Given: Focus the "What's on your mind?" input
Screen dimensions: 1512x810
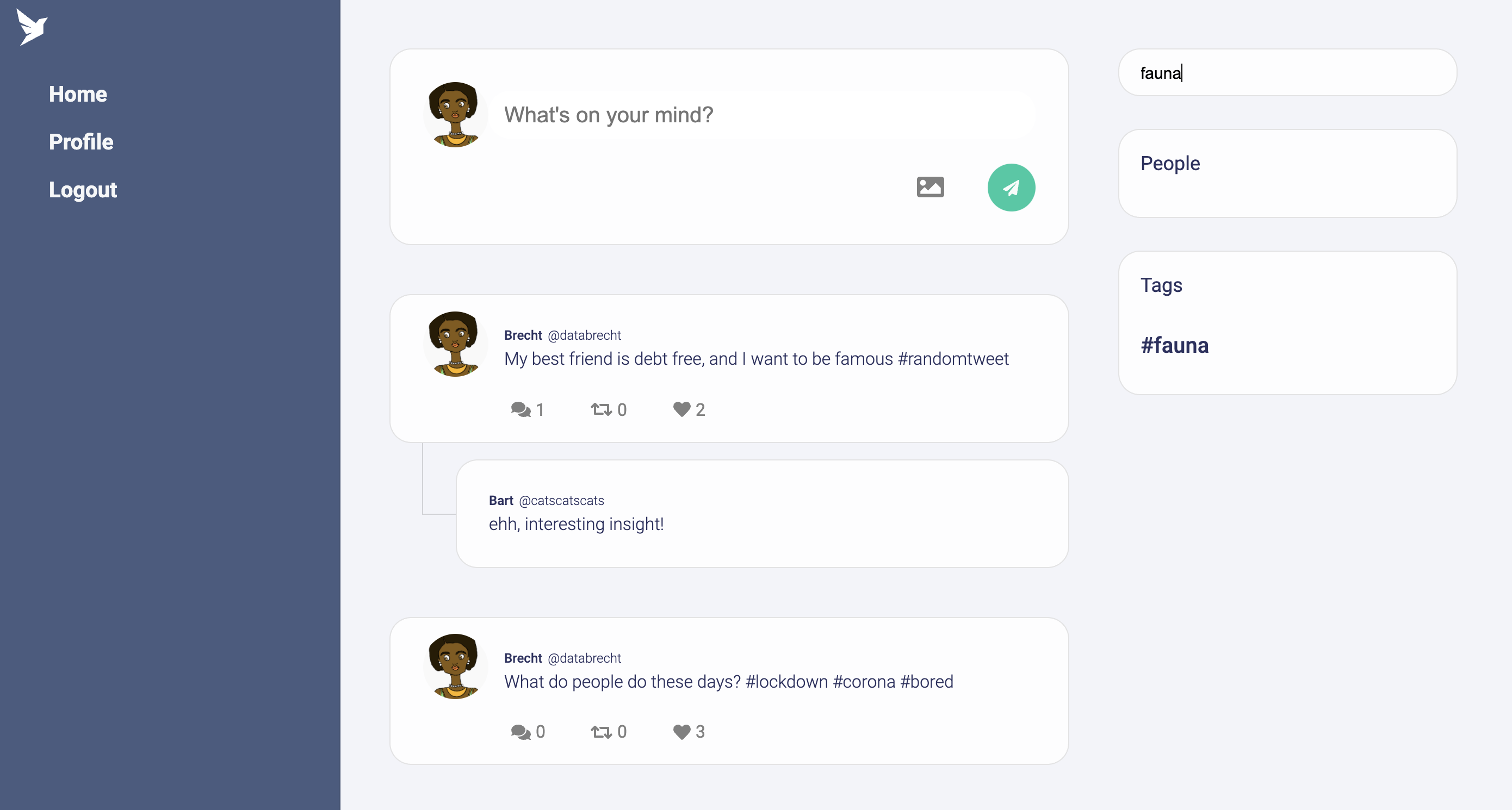Looking at the screenshot, I should [763, 115].
